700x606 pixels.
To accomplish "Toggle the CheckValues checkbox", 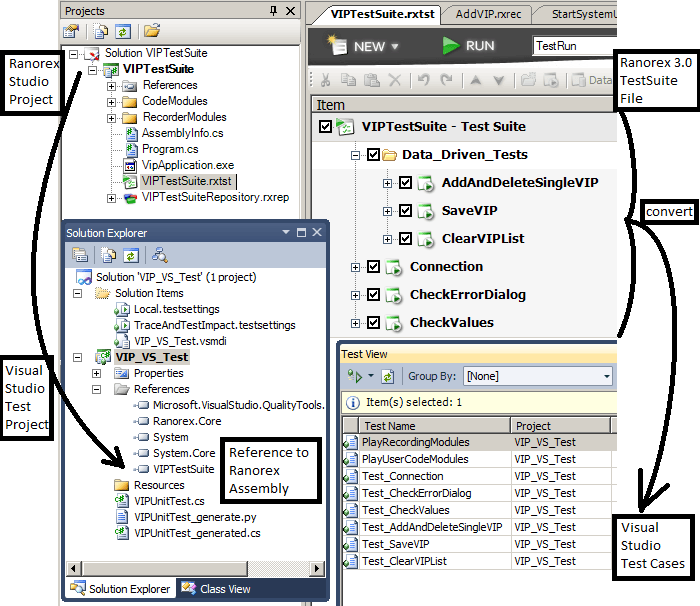I will [x=373, y=322].
